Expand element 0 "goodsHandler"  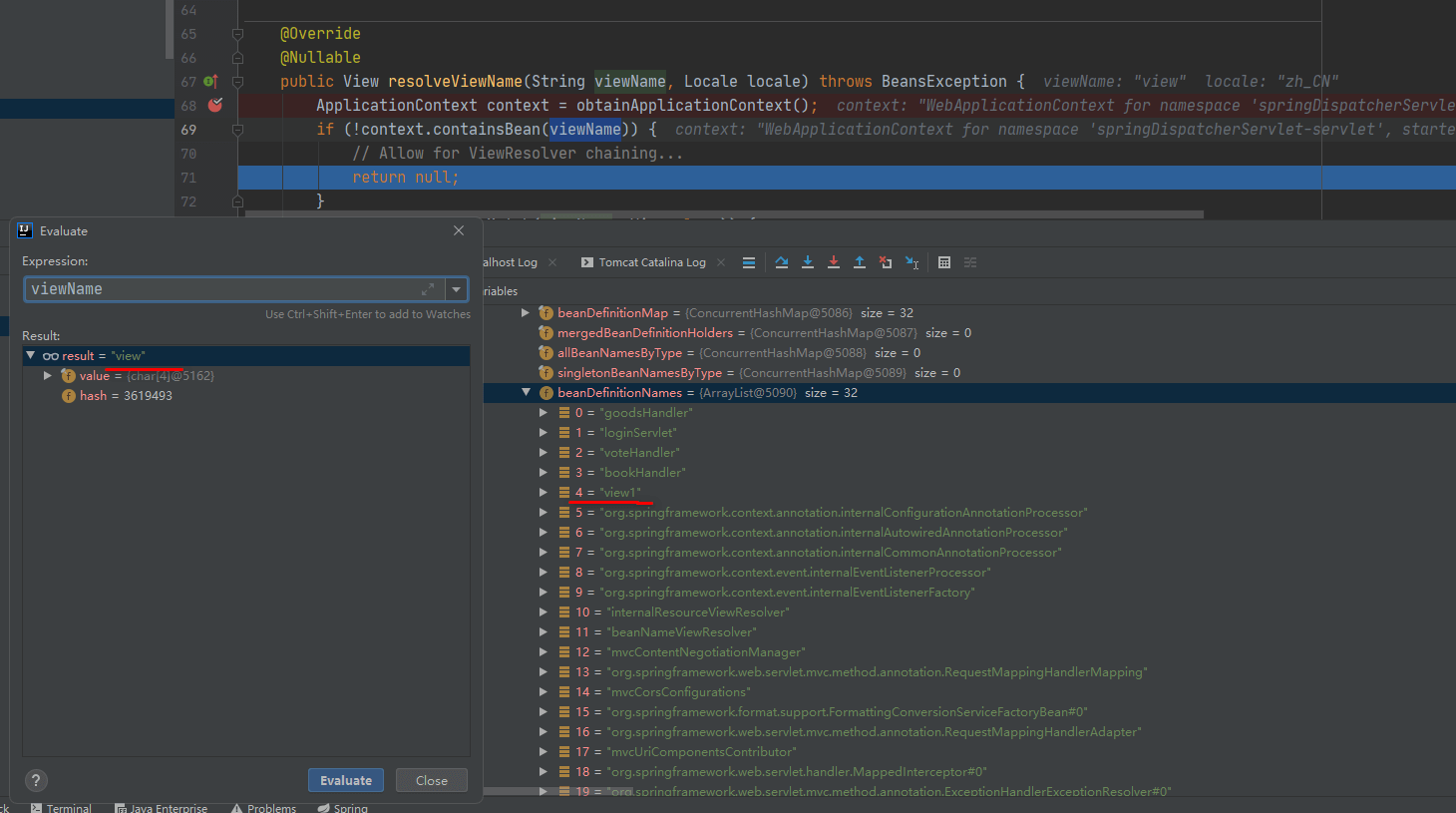pos(544,413)
